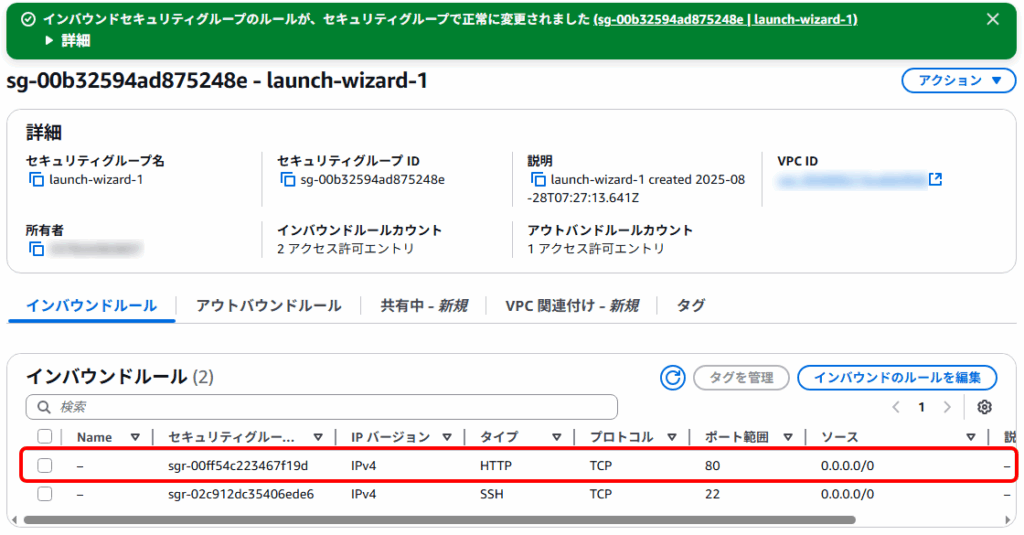
Task: Copy the 説明 description text
Action: point(539,180)
